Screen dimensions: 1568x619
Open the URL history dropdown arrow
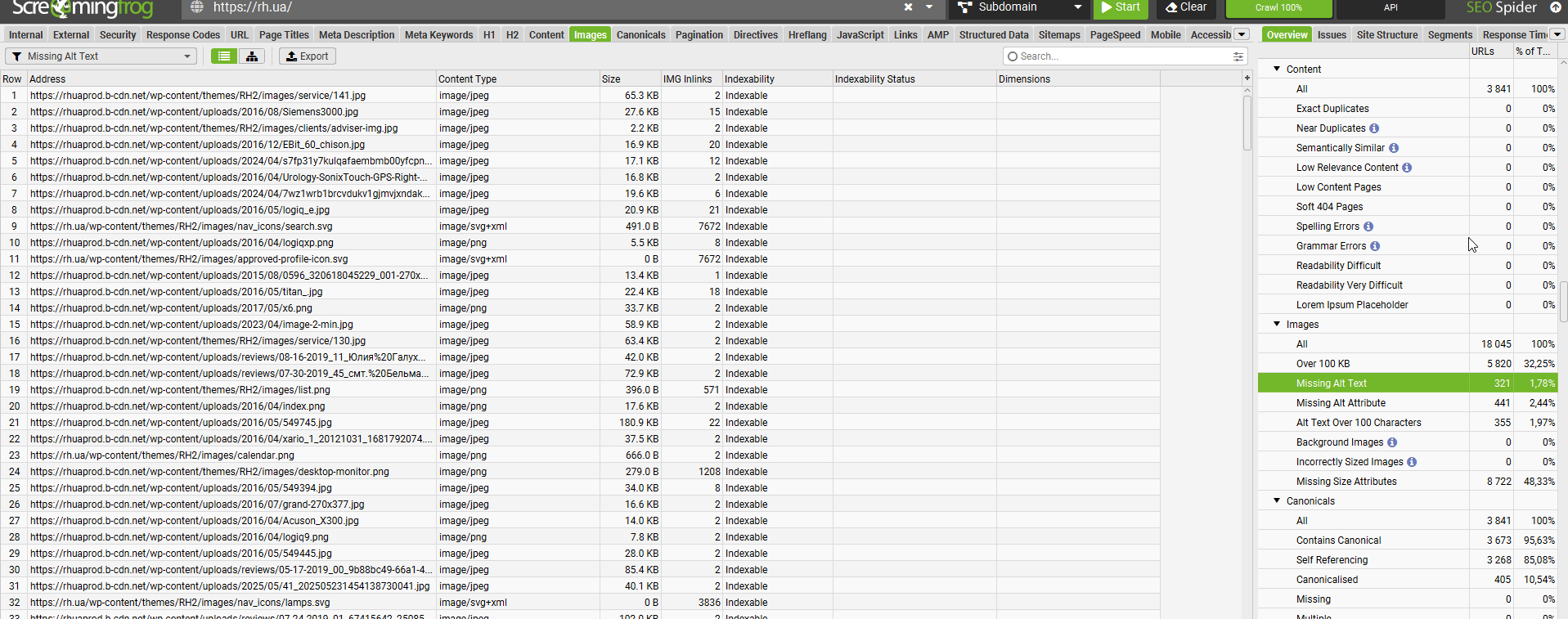(x=929, y=7)
